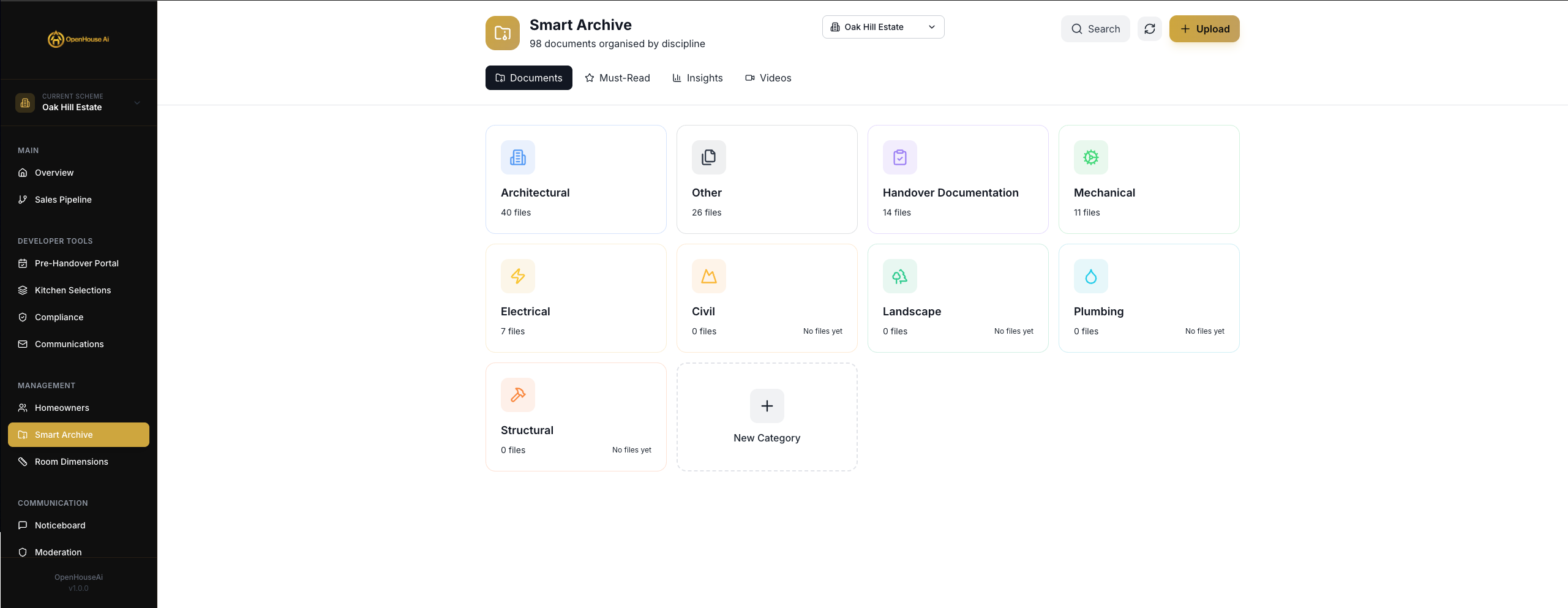The height and width of the screenshot is (608, 1568).
Task: Open the Current Scheme chevron in sidebar
Action: click(137, 102)
